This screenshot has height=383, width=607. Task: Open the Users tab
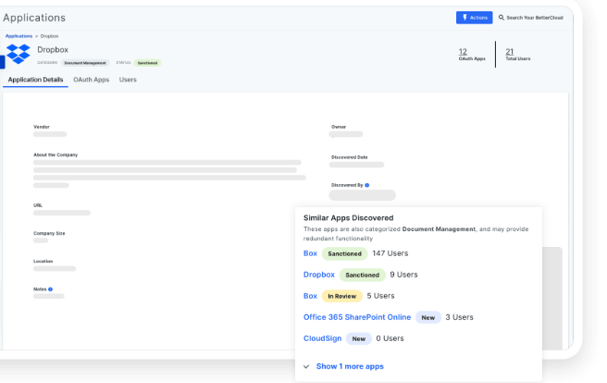[x=128, y=80]
